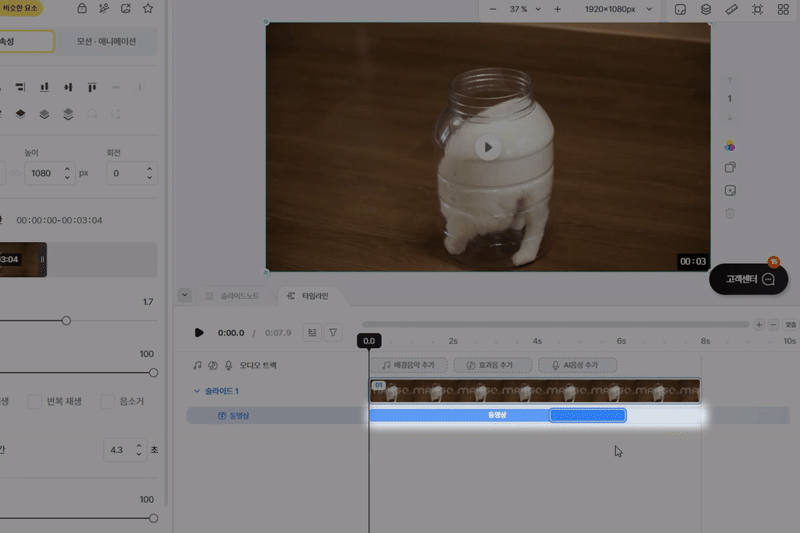Open the layers panel icon in top toolbar

point(706,9)
